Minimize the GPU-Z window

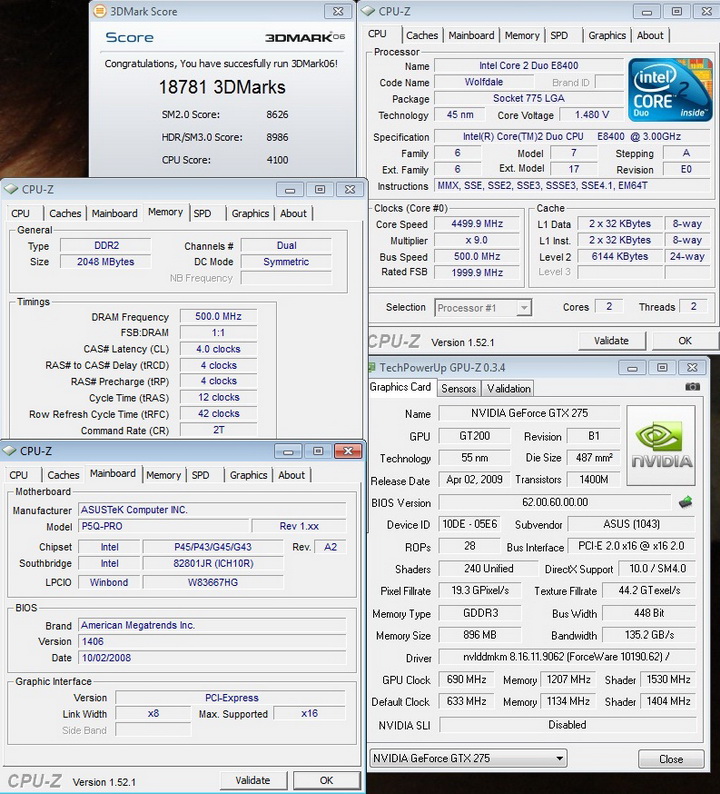click(x=632, y=368)
